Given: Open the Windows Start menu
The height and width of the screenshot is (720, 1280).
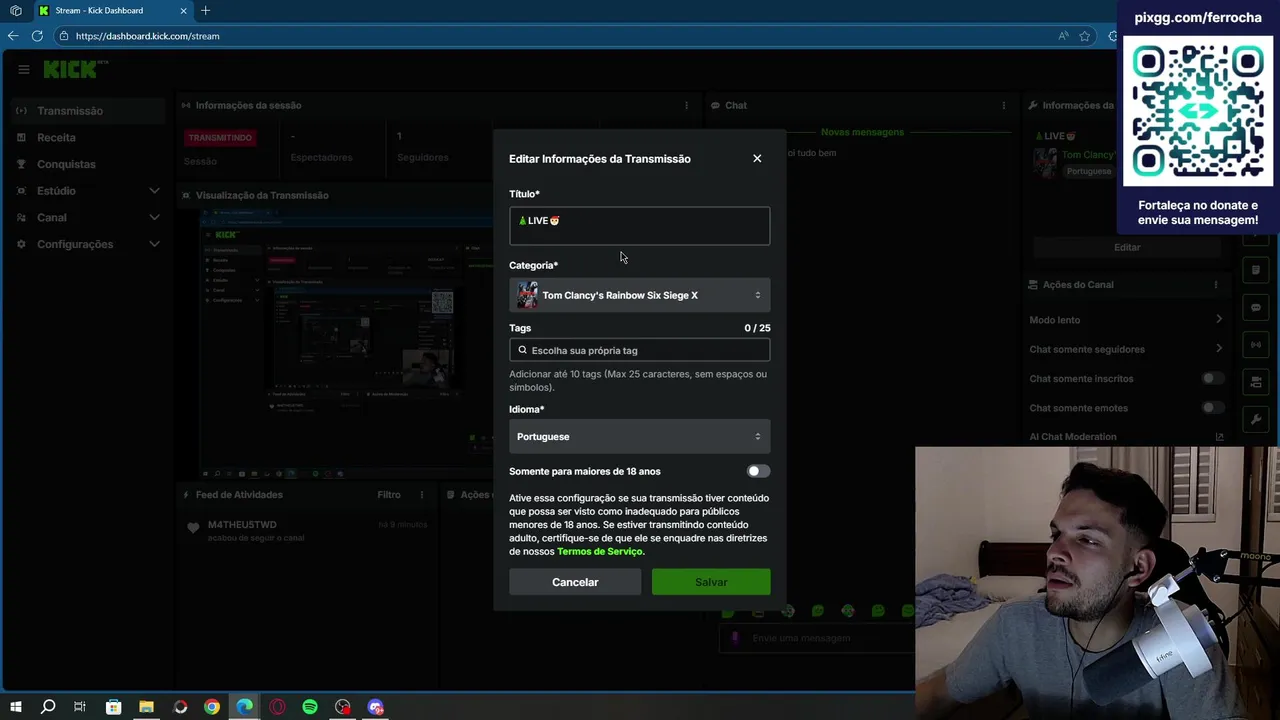Looking at the screenshot, I should (x=15, y=707).
